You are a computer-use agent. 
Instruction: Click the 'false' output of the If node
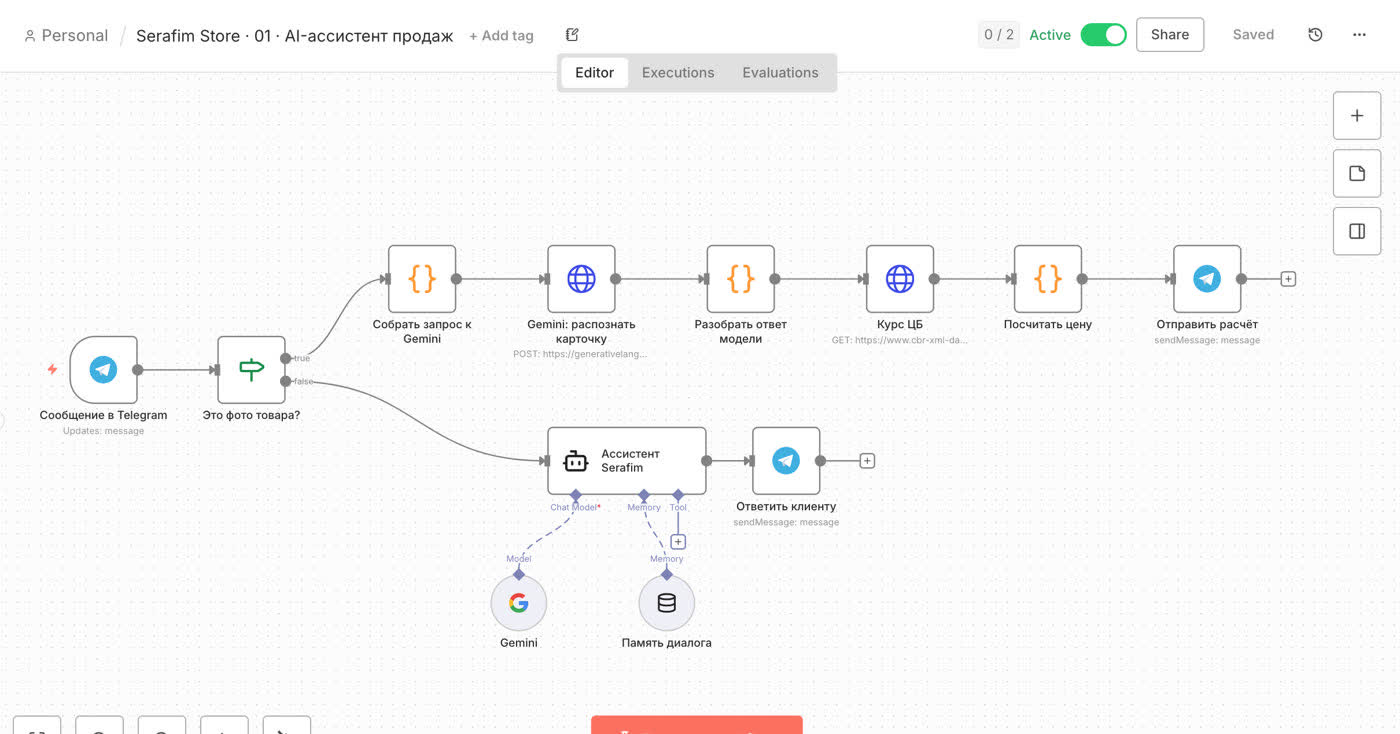(x=287, y=381)
